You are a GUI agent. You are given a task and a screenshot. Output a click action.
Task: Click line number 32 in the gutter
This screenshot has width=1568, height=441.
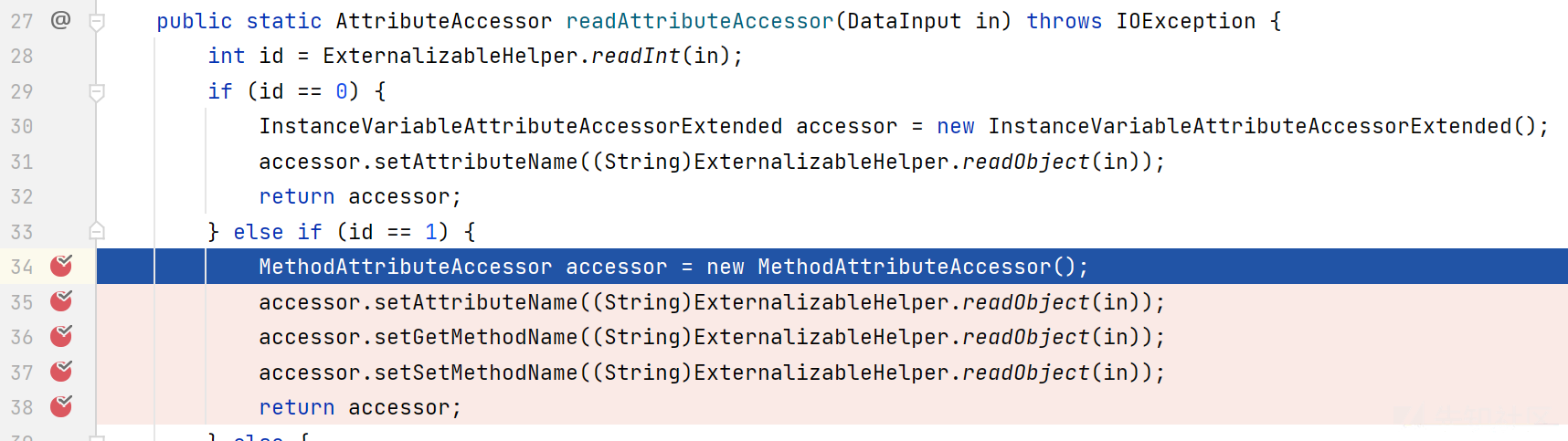pyautogui.click(x=22, y=196)
